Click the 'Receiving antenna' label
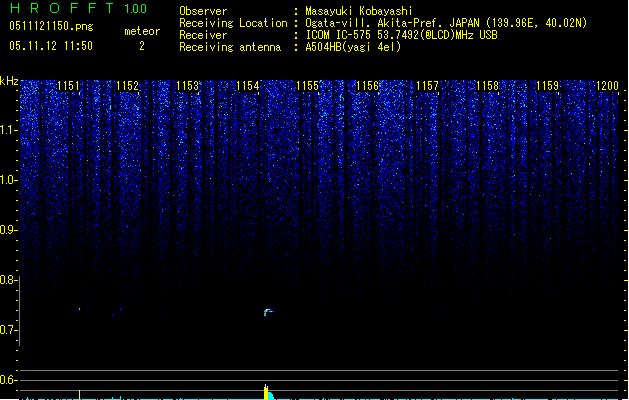This screenshot has width=629, height=400. click(230, 47)
